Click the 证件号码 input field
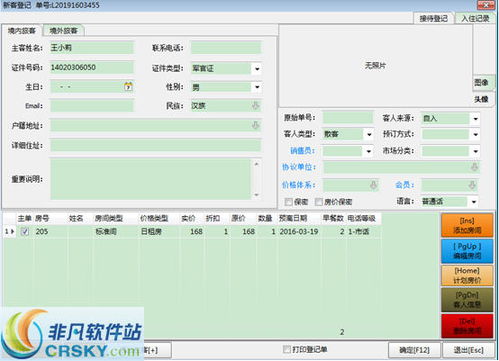The height and width of the screenshot is (361, 499). point(92,67)
